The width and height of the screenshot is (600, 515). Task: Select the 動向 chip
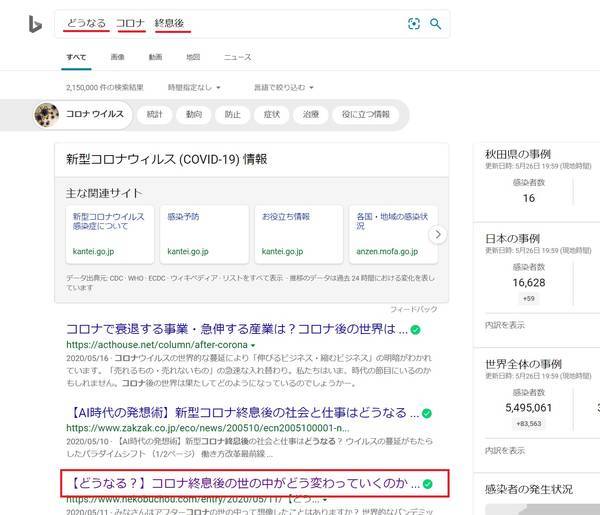pyautogui.click(x=194, y=114)
